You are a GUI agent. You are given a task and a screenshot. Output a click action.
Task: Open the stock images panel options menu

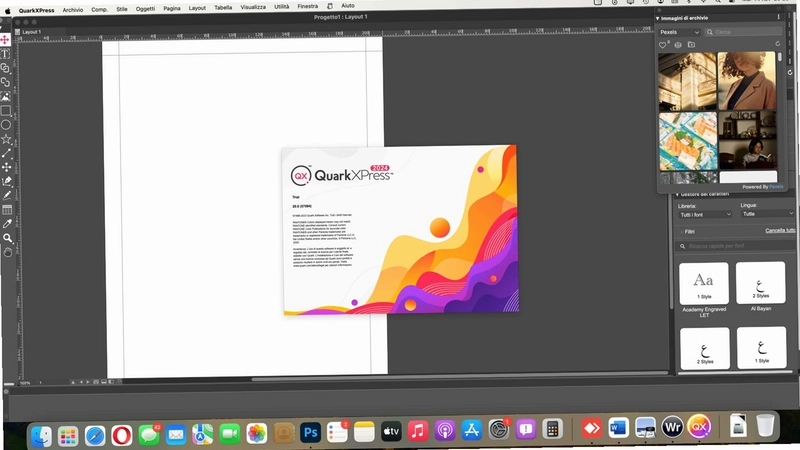pos(778,17)
